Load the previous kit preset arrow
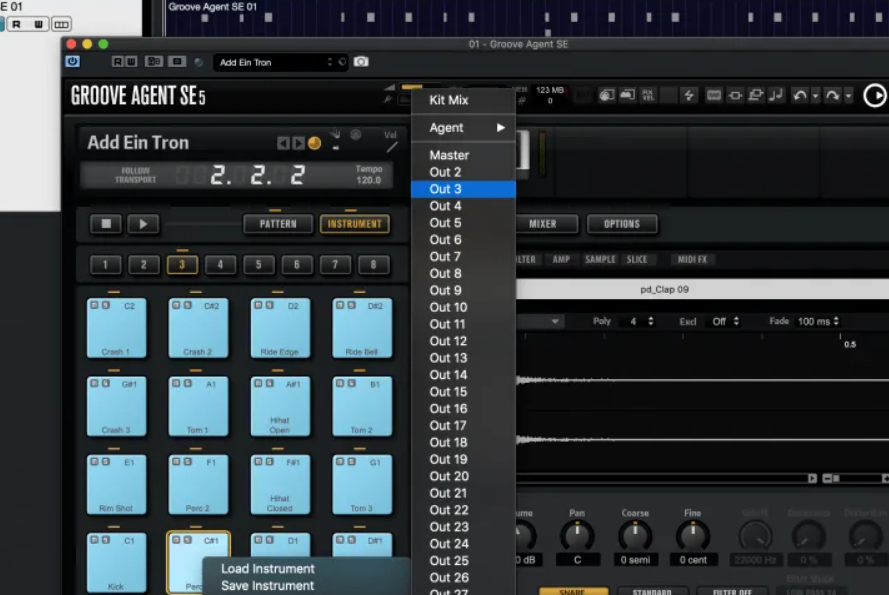 pos(283,143)
